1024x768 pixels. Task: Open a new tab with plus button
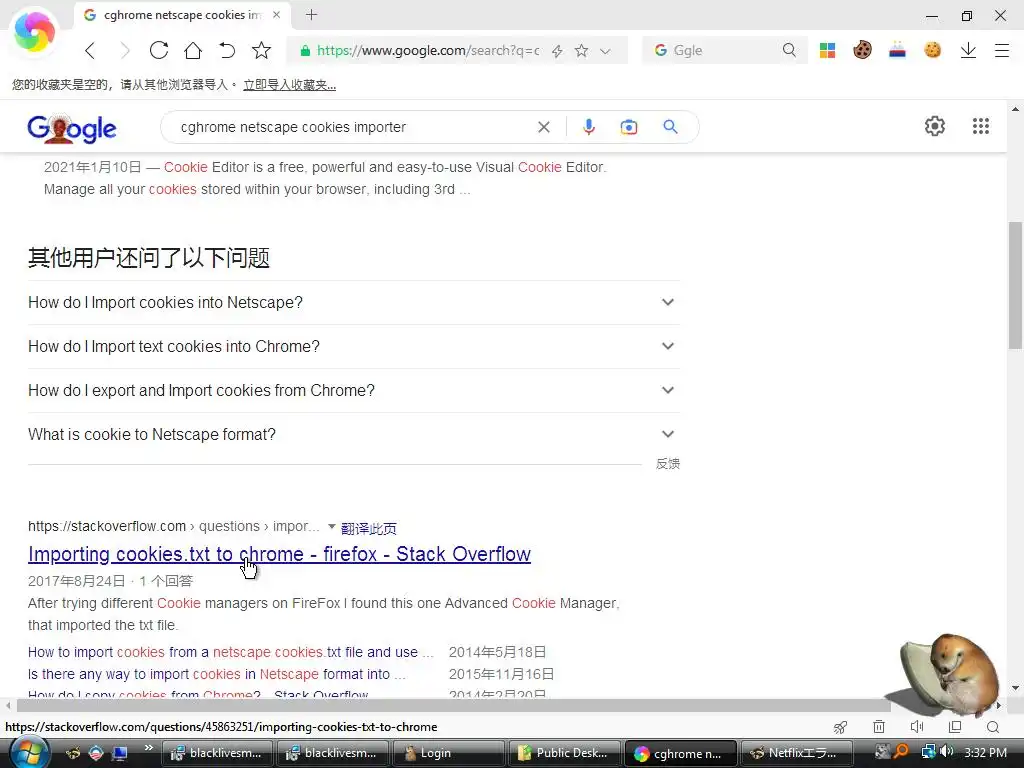coord(312,14)
